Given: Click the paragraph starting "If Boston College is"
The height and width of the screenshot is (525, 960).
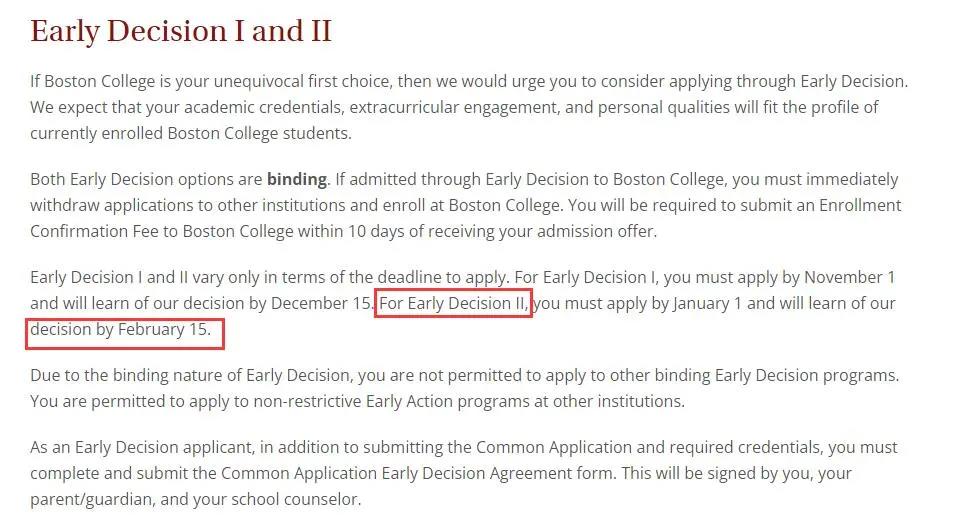Looking at the screenshot, I should [x=468, y=107].
